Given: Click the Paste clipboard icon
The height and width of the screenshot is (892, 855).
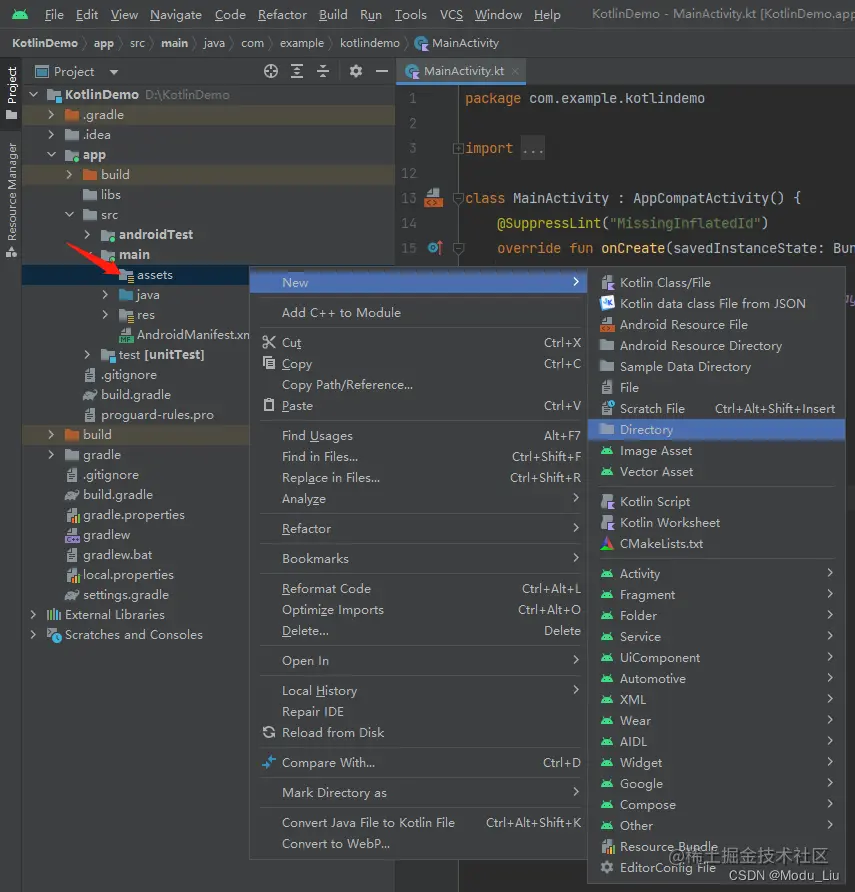Looking at the screenshot, I should point(269,405).
